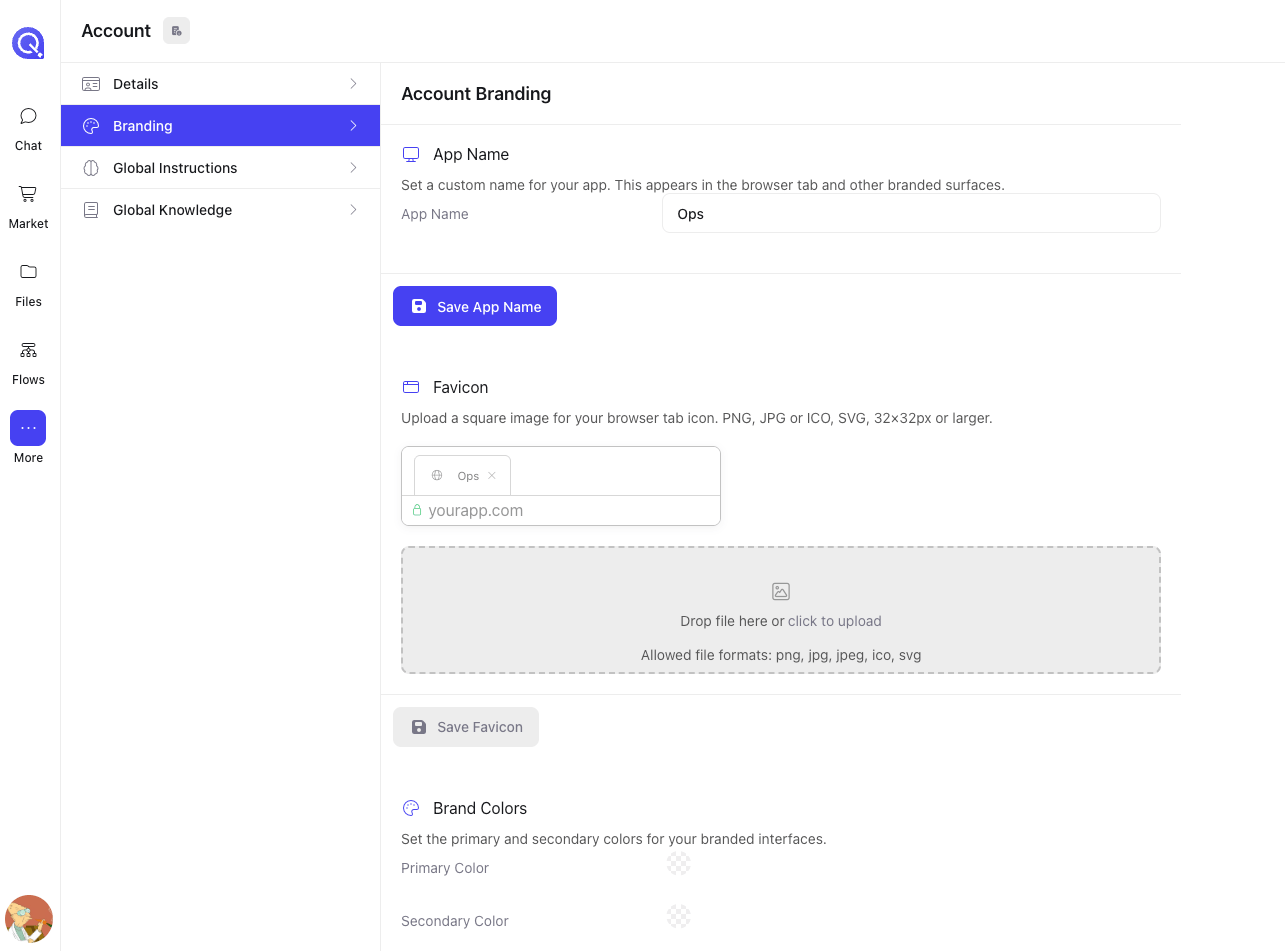Click the icon next to Account title
The image size is (1285, 951).
[x=176, y=31]
